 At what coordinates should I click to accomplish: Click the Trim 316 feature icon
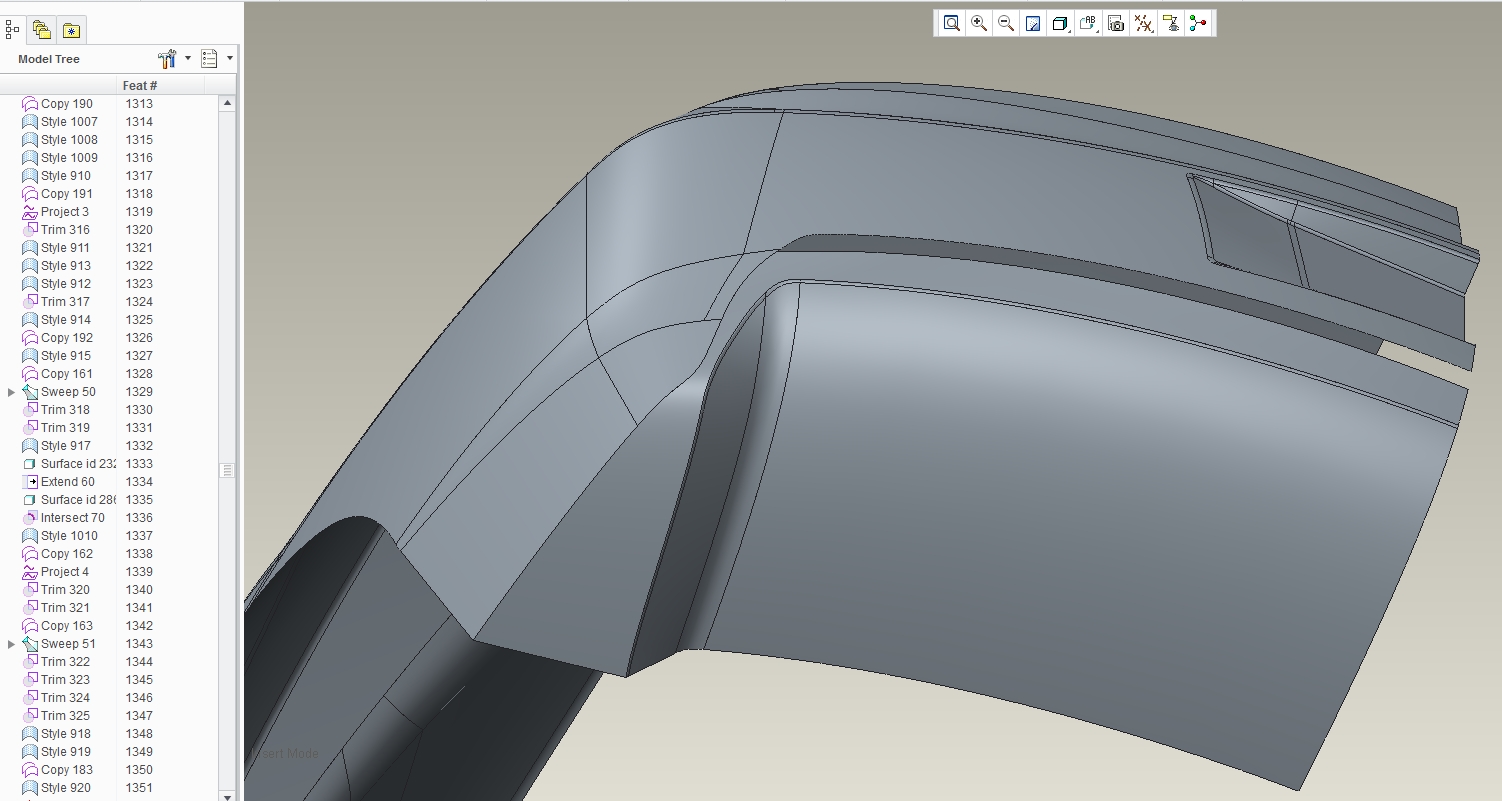tap(30, 230)
